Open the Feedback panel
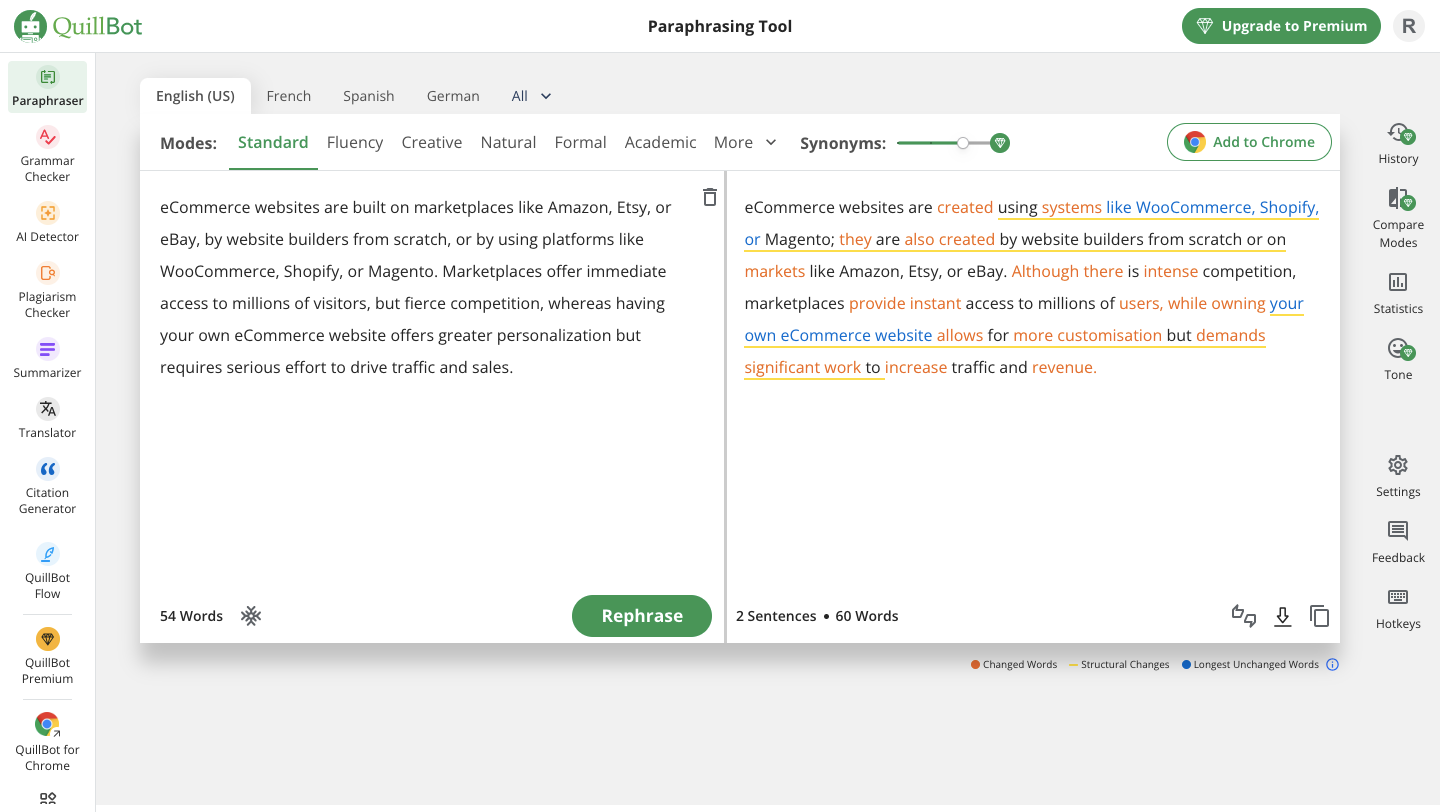Viewport: 1440px width, 812px height. point(1398,543)
